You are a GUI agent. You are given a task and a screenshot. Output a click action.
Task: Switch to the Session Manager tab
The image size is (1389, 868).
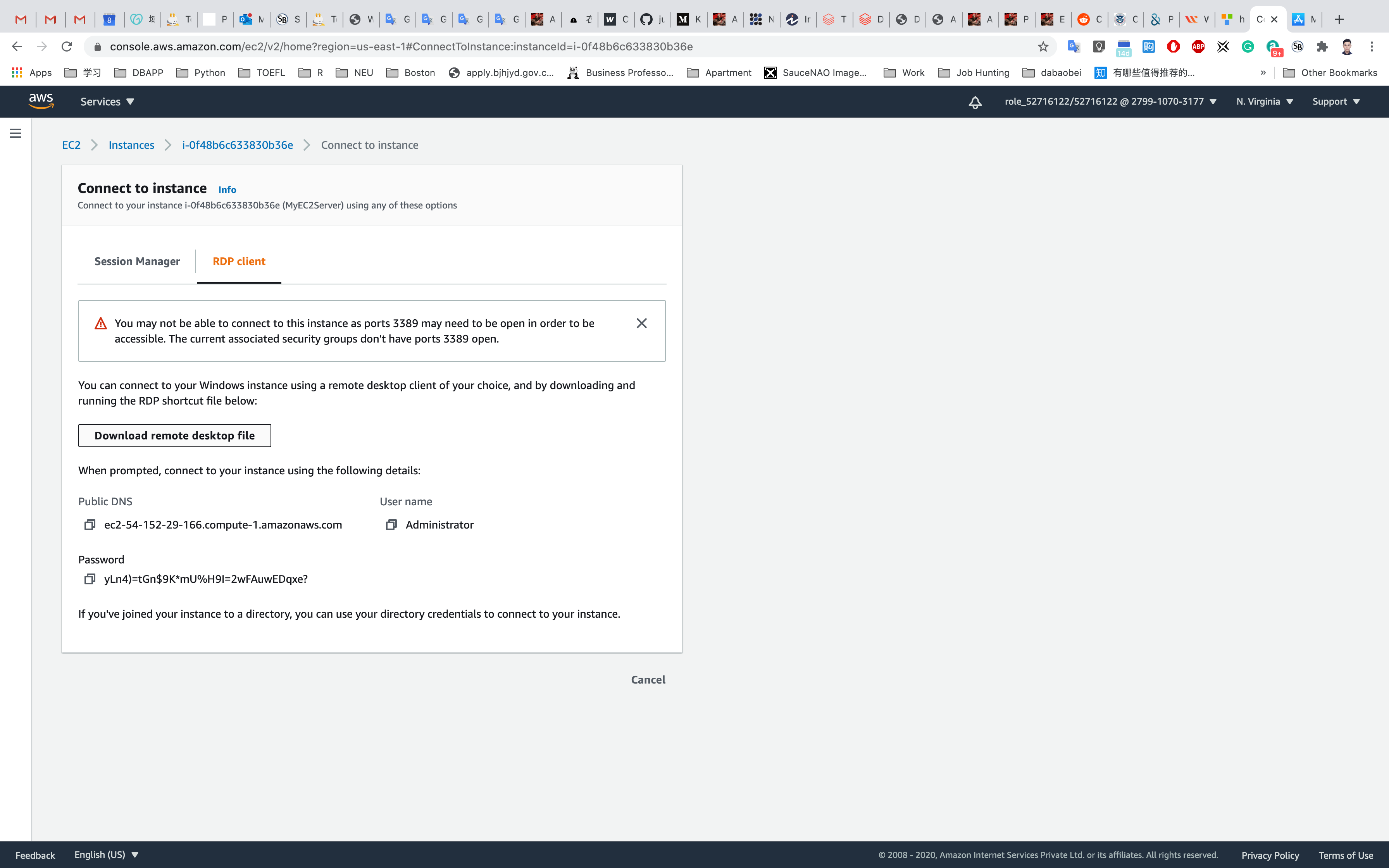[x=137, y=261]
